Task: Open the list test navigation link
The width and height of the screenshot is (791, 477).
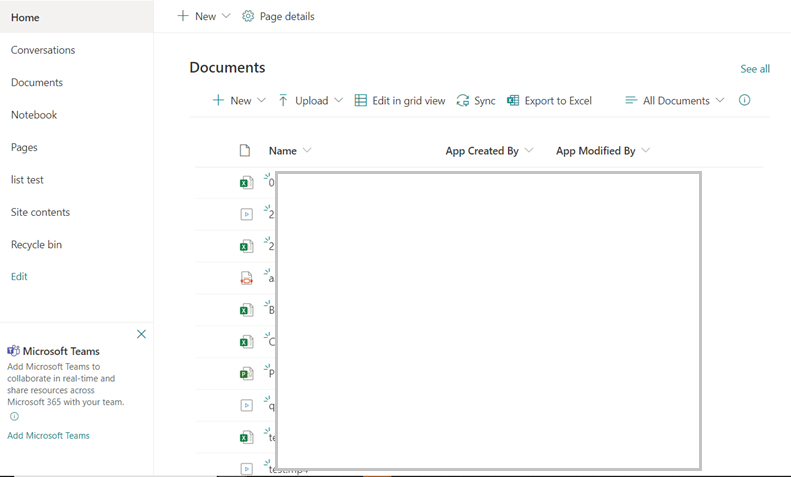Action: pyautogui.click(x=27, y=180)
